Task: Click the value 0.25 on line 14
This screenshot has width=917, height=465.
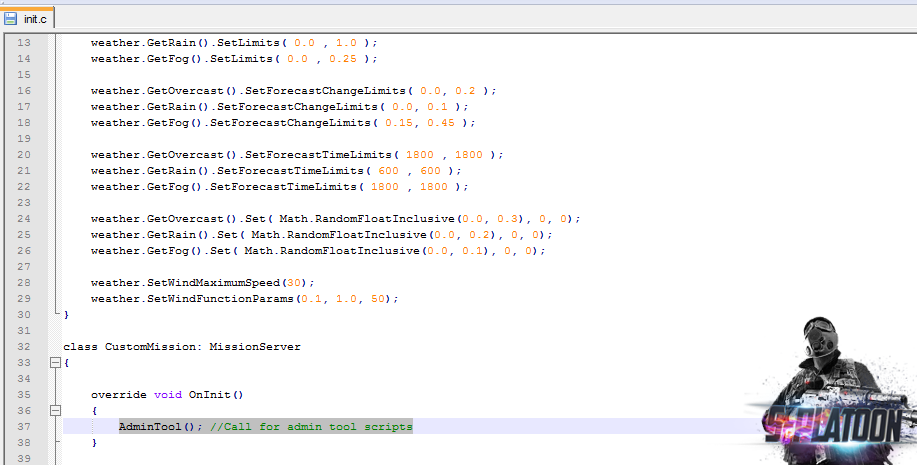Action: [x=343, y=58]
